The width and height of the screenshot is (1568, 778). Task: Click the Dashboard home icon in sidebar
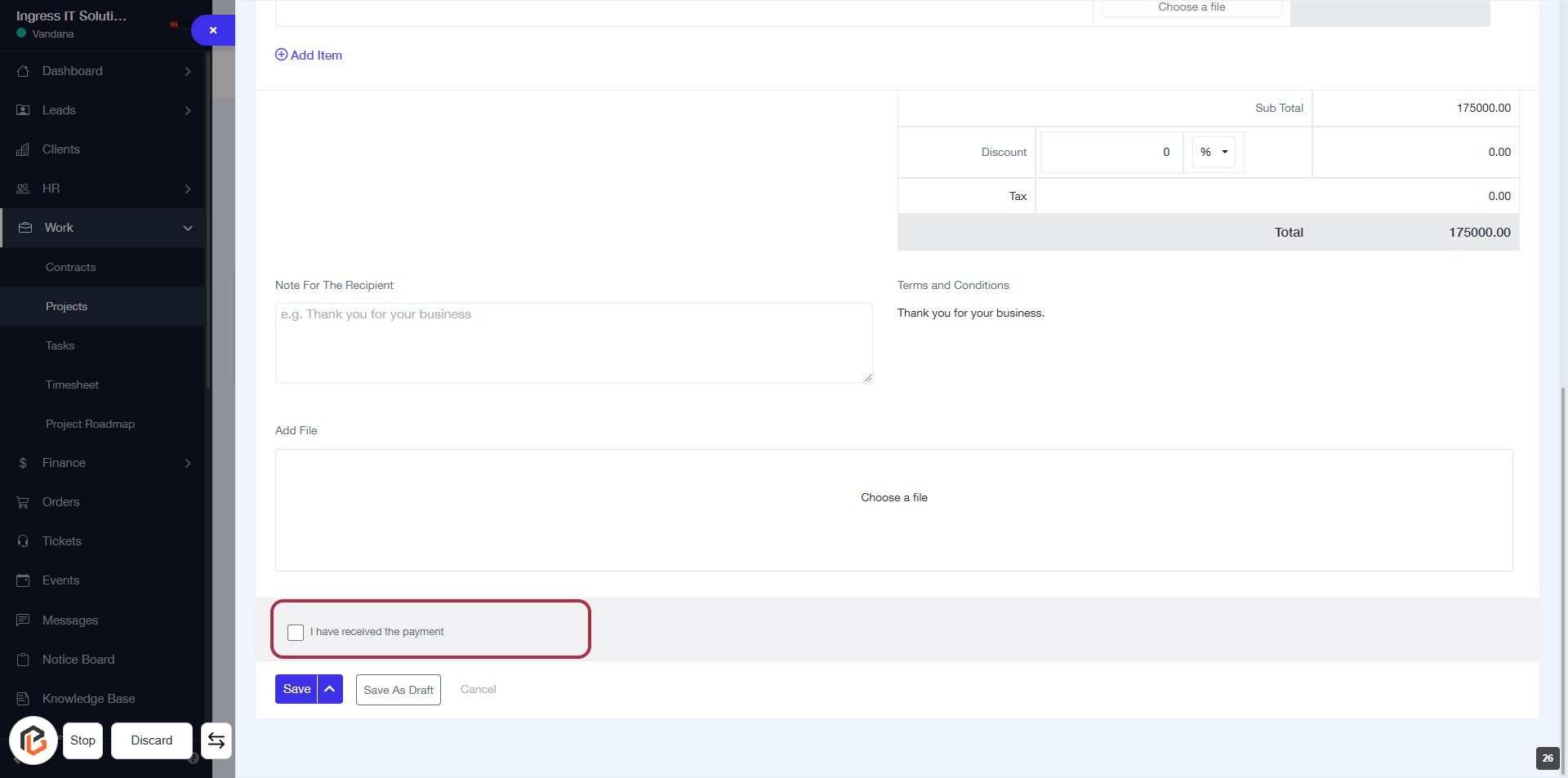click(x=23, y=71)
